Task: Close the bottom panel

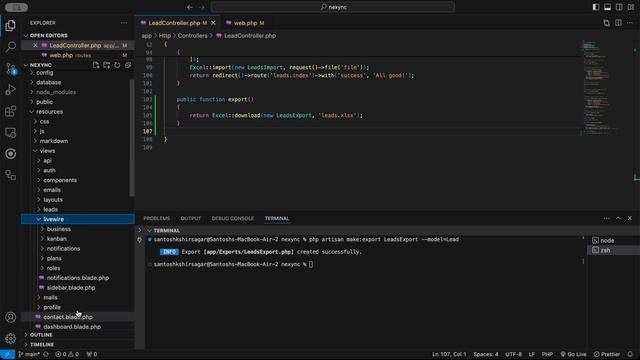Action: pos(630,218)
